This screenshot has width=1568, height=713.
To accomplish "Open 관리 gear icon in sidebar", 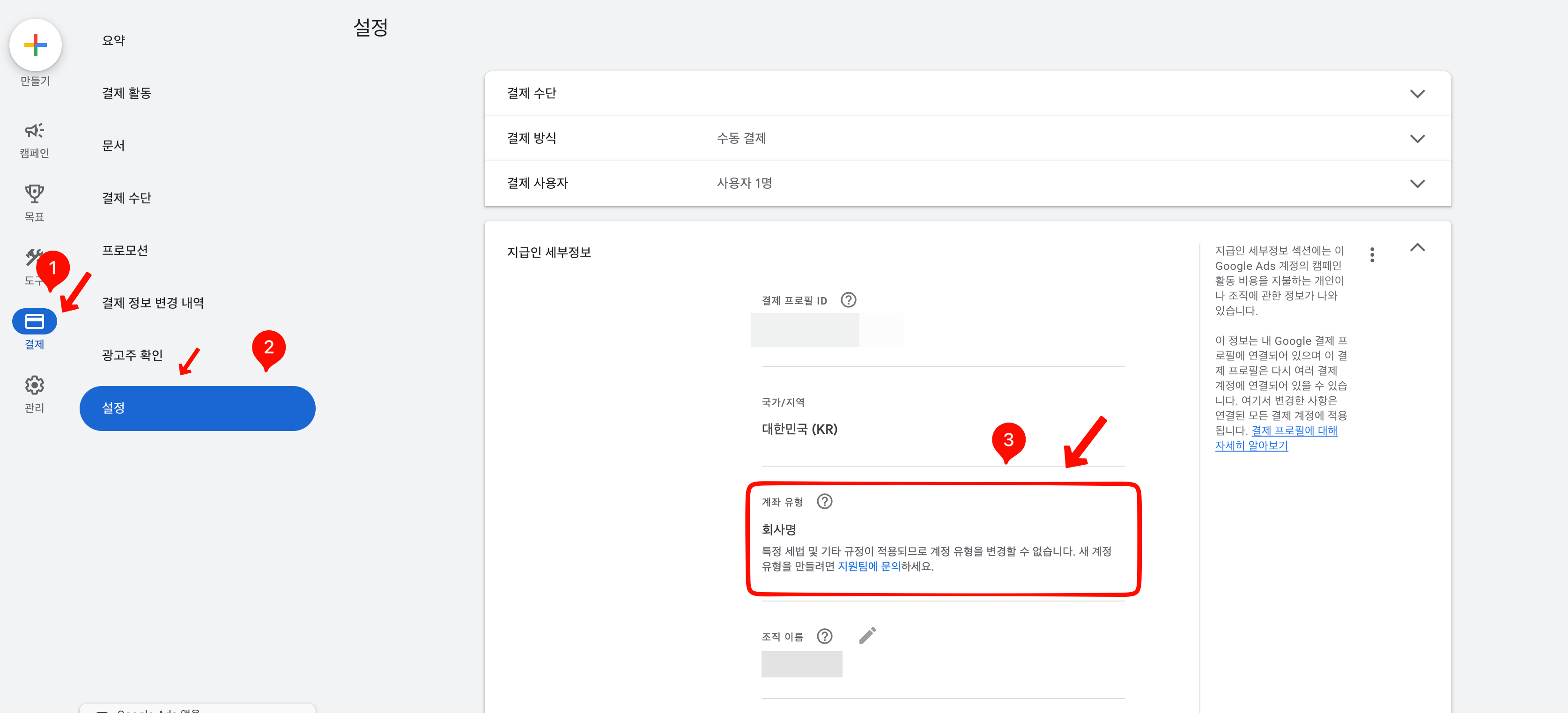I will pos(34,386).
